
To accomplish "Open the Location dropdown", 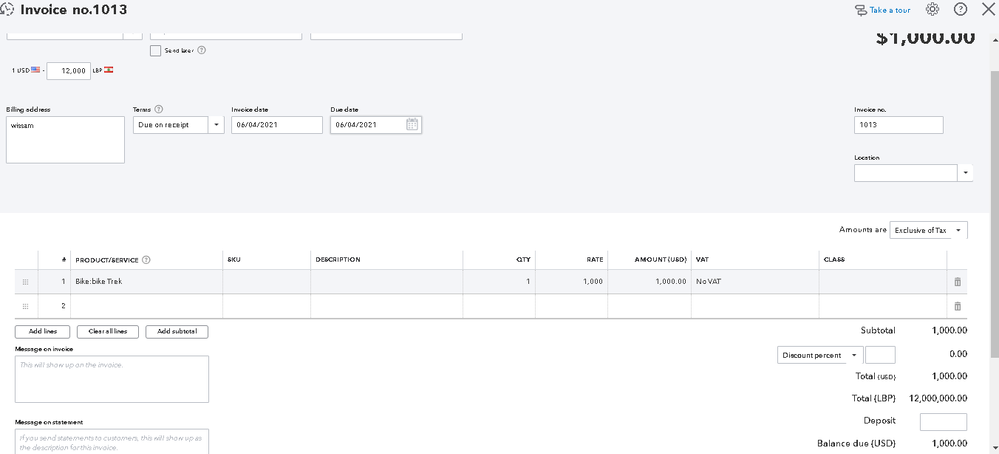I will pyautogui.click(x=966, y=173).
